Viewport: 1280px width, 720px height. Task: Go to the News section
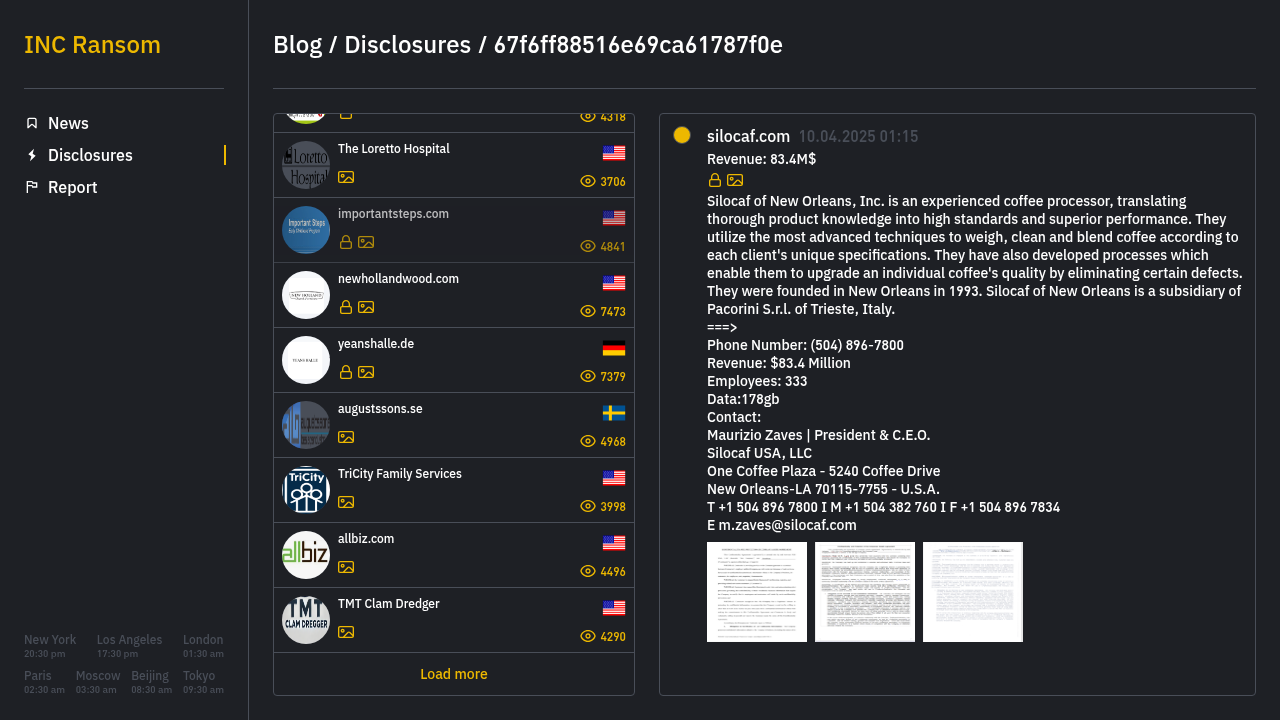coord(68,123)
